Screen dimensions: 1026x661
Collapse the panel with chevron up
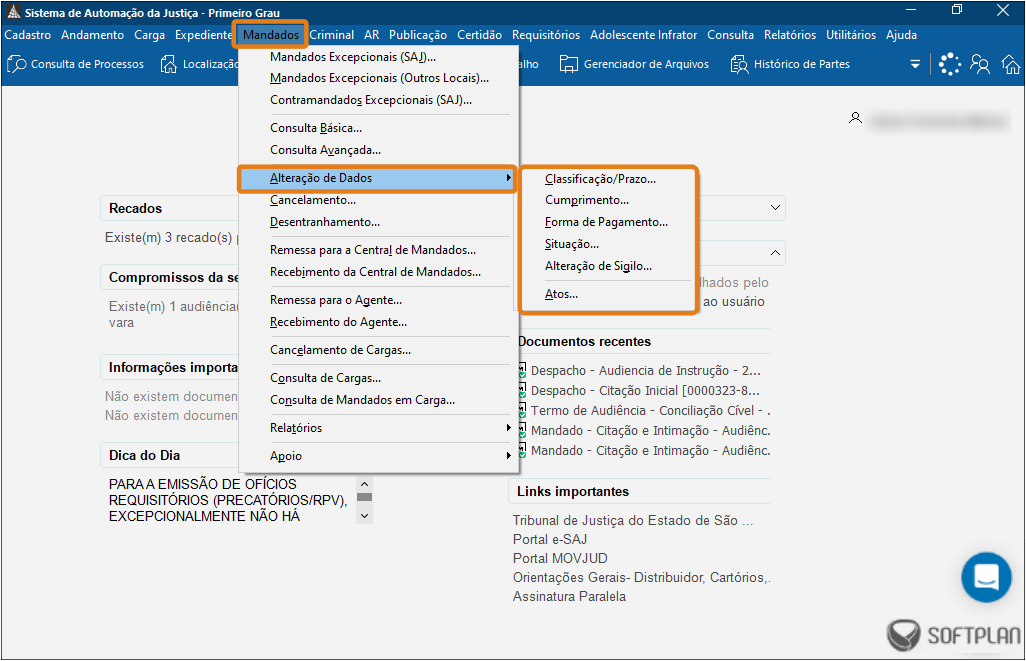(775, 253)
